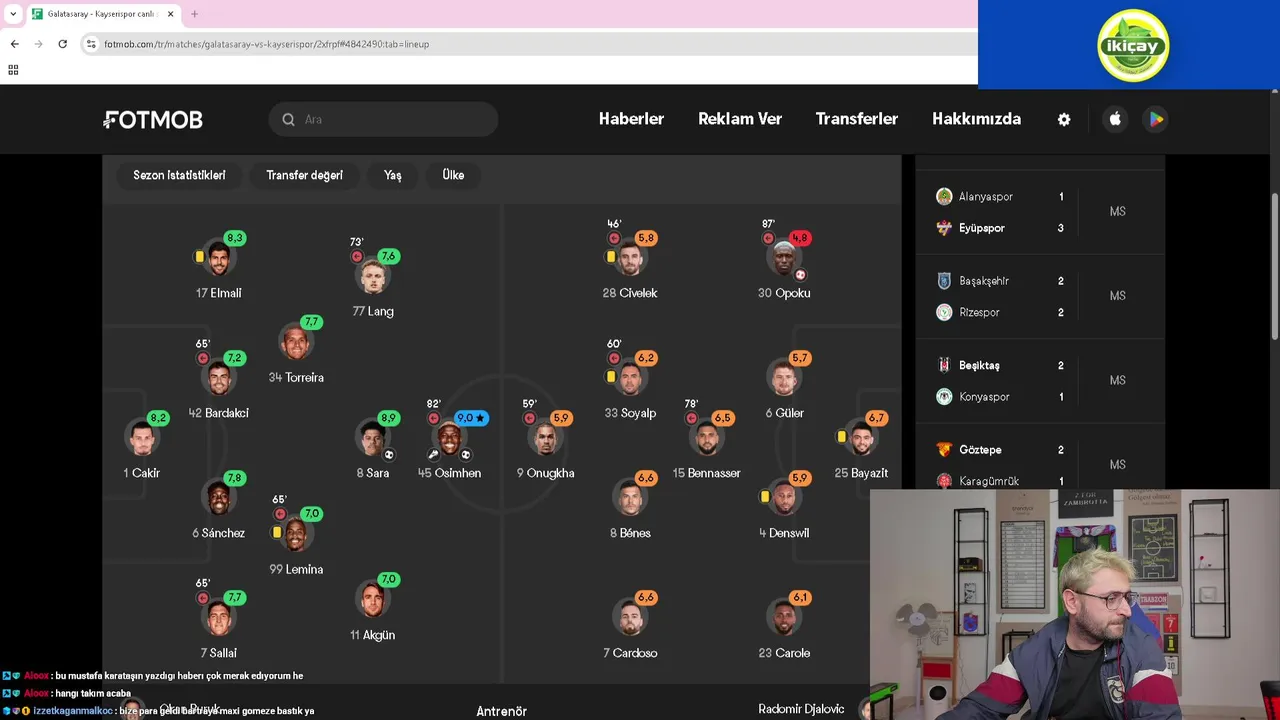Viewport: 1280px width, 720px height.
Task: Switch to Yaş filter
Action: click(393, 175)
